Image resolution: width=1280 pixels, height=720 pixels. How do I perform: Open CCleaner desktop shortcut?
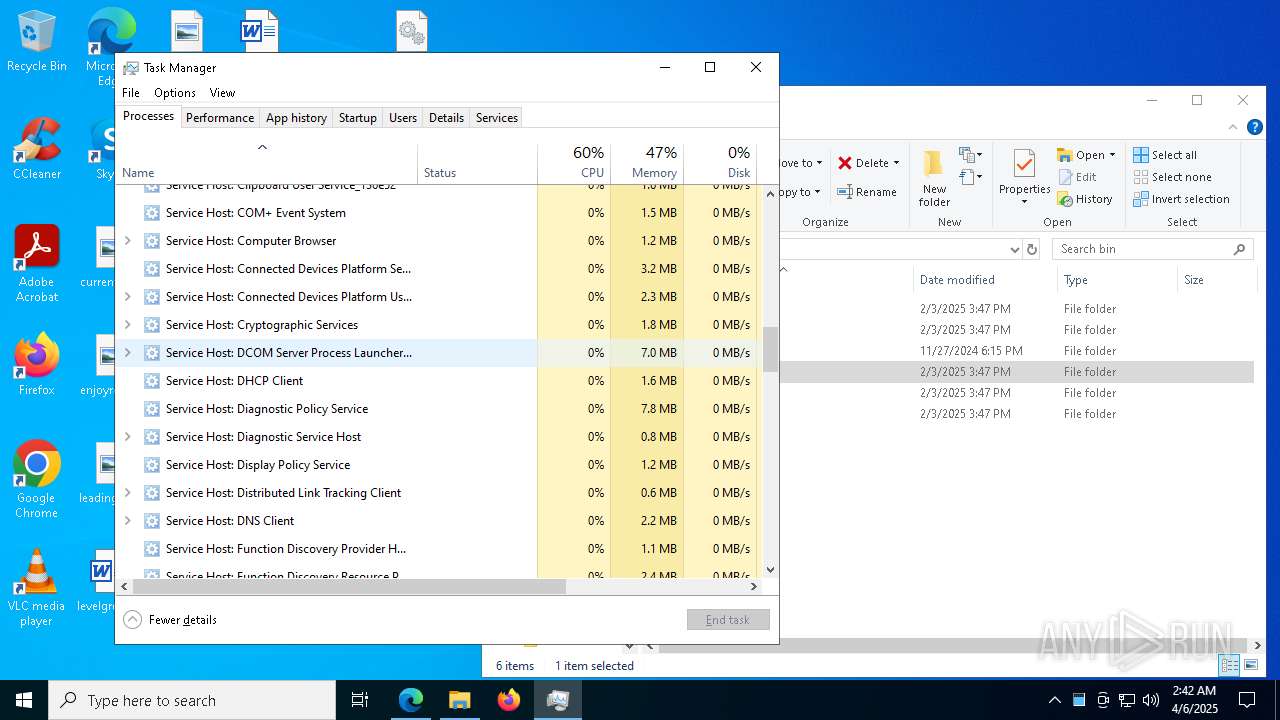(x=36, y=148)
